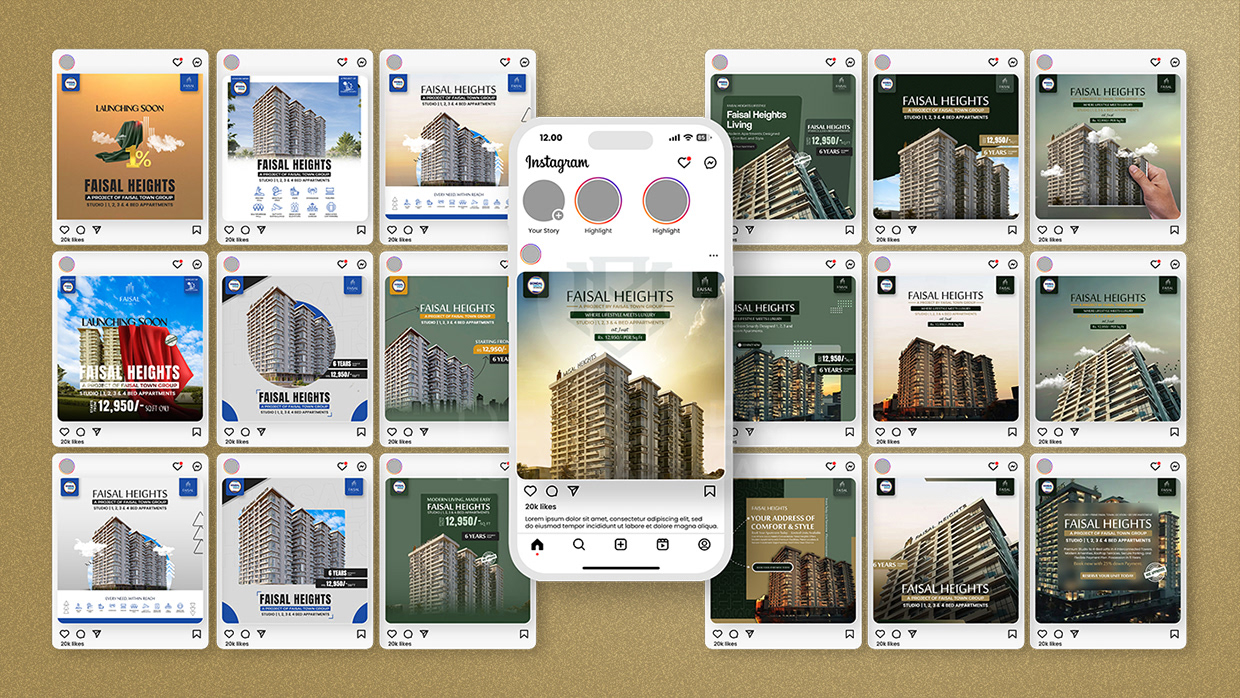Open notifications heart icon in phone header
The width and height of the screenshot is (1240, 698).
coord(684,162)
